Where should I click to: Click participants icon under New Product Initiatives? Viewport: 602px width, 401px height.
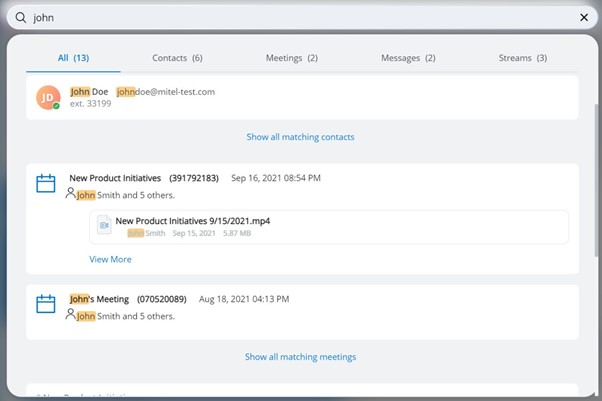pos(70,194)
